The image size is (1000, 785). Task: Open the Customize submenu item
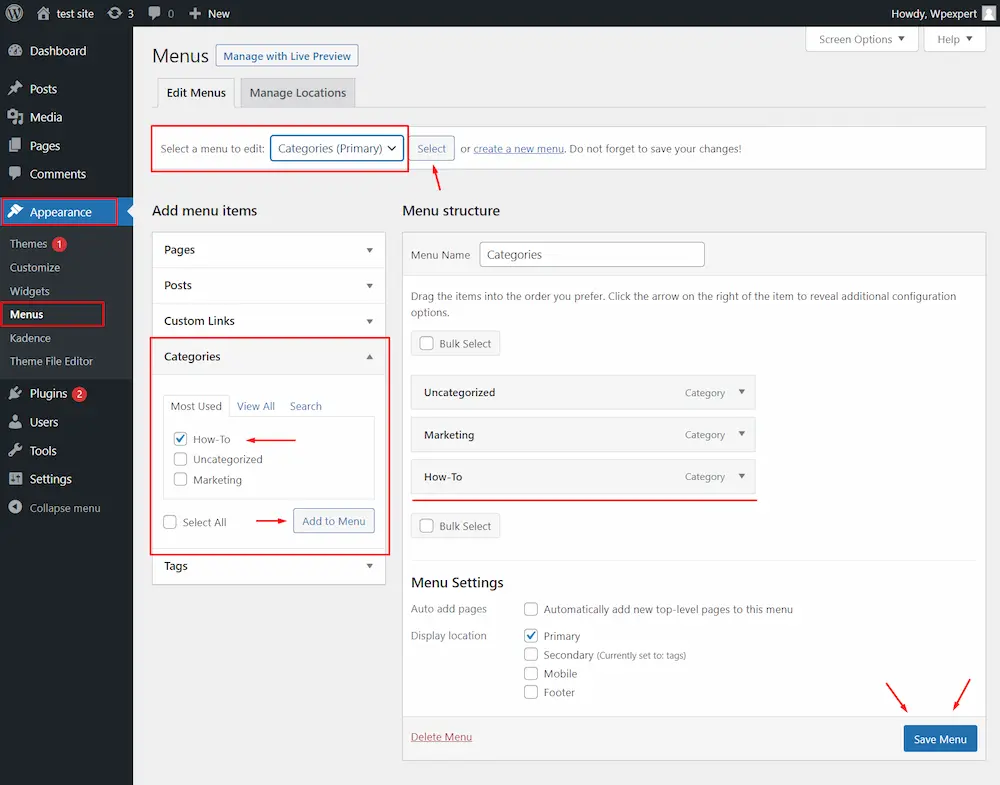pyautogui.click(x=35, y=268)
